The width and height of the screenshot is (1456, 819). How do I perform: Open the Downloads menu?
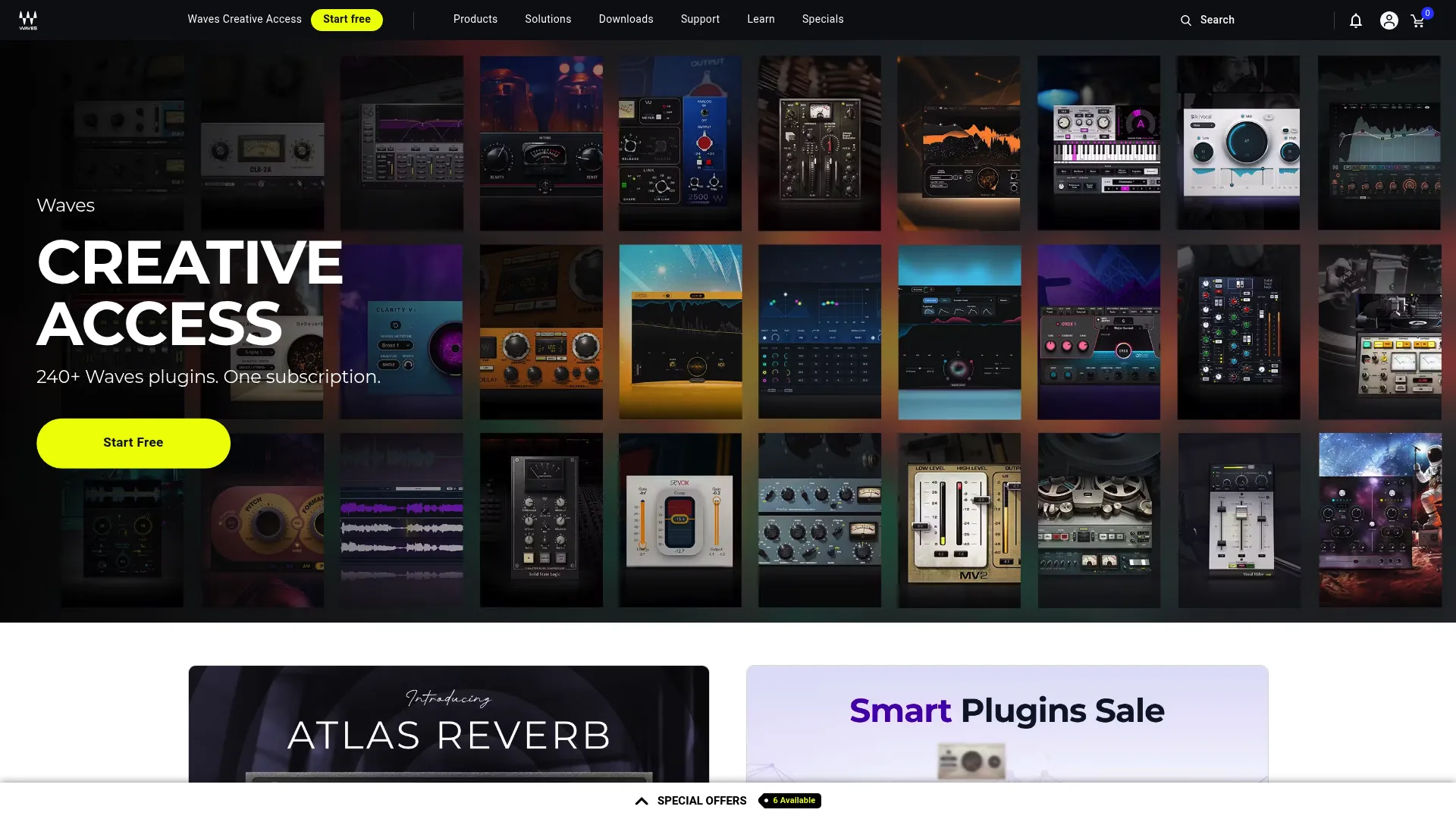(x=626, y=19)
